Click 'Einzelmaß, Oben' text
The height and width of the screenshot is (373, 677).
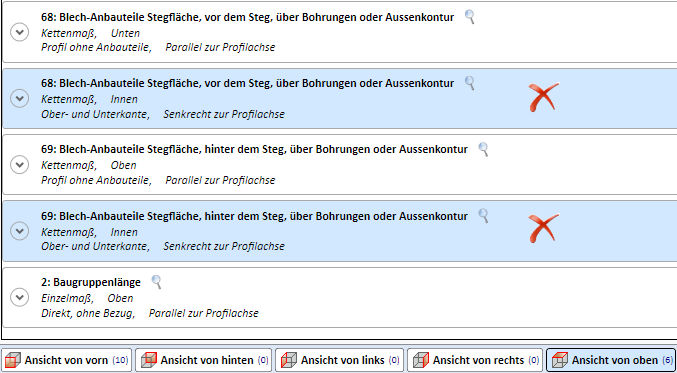(x=87, y=298)
